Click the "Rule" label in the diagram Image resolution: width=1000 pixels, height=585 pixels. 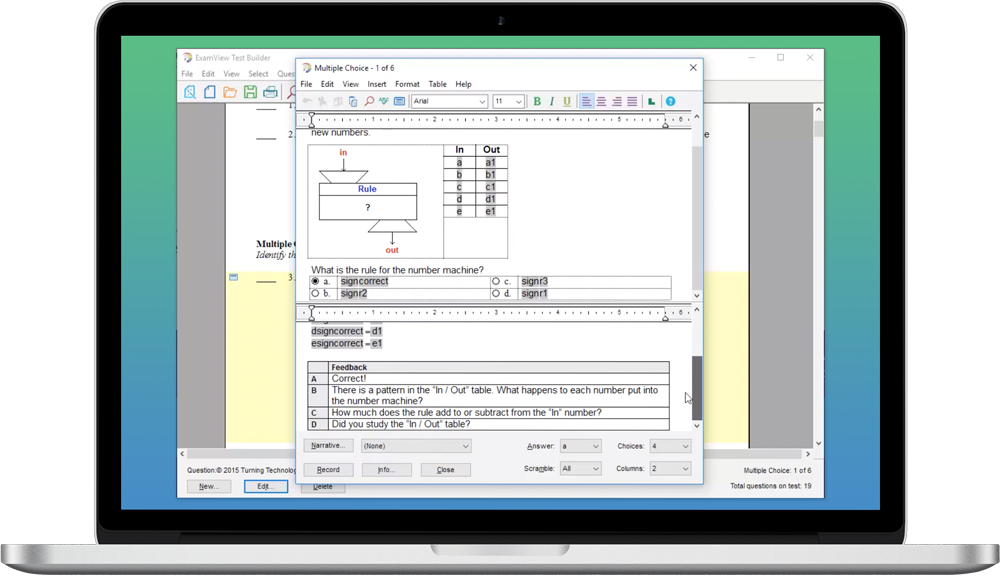367,189
